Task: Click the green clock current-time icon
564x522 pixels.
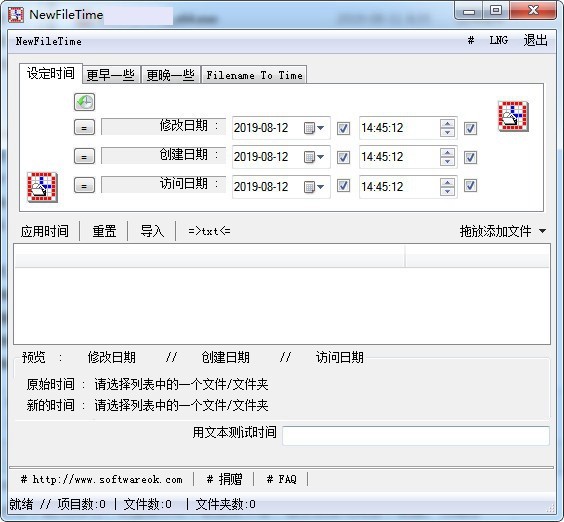Action: pyautogui.click(x=85, y=102)
